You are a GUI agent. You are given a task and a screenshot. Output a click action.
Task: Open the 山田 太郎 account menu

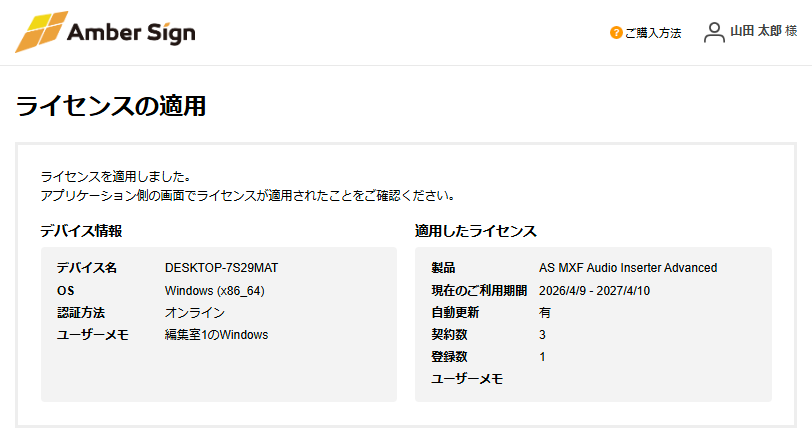pyautogui.click(x=762, y=32)
